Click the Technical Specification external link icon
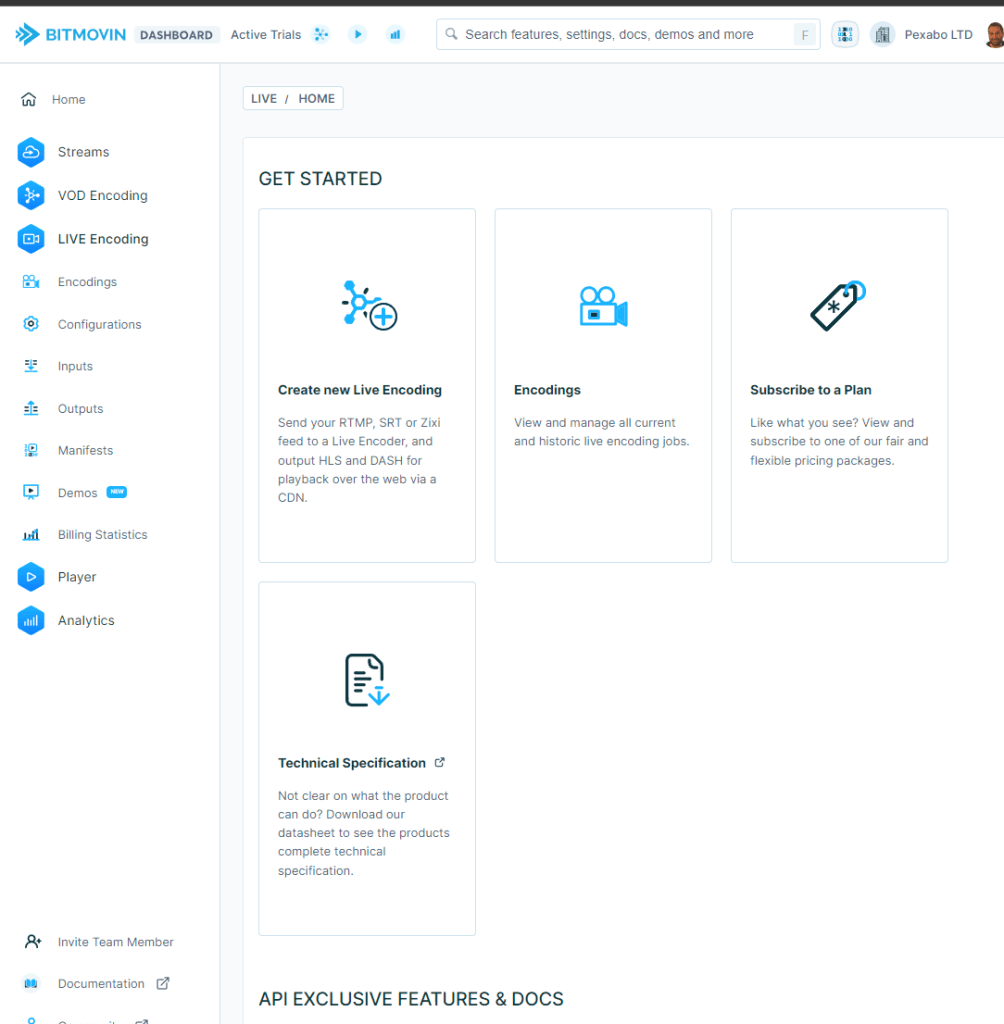1004x1024 pixels. click(x=440, y=762)
